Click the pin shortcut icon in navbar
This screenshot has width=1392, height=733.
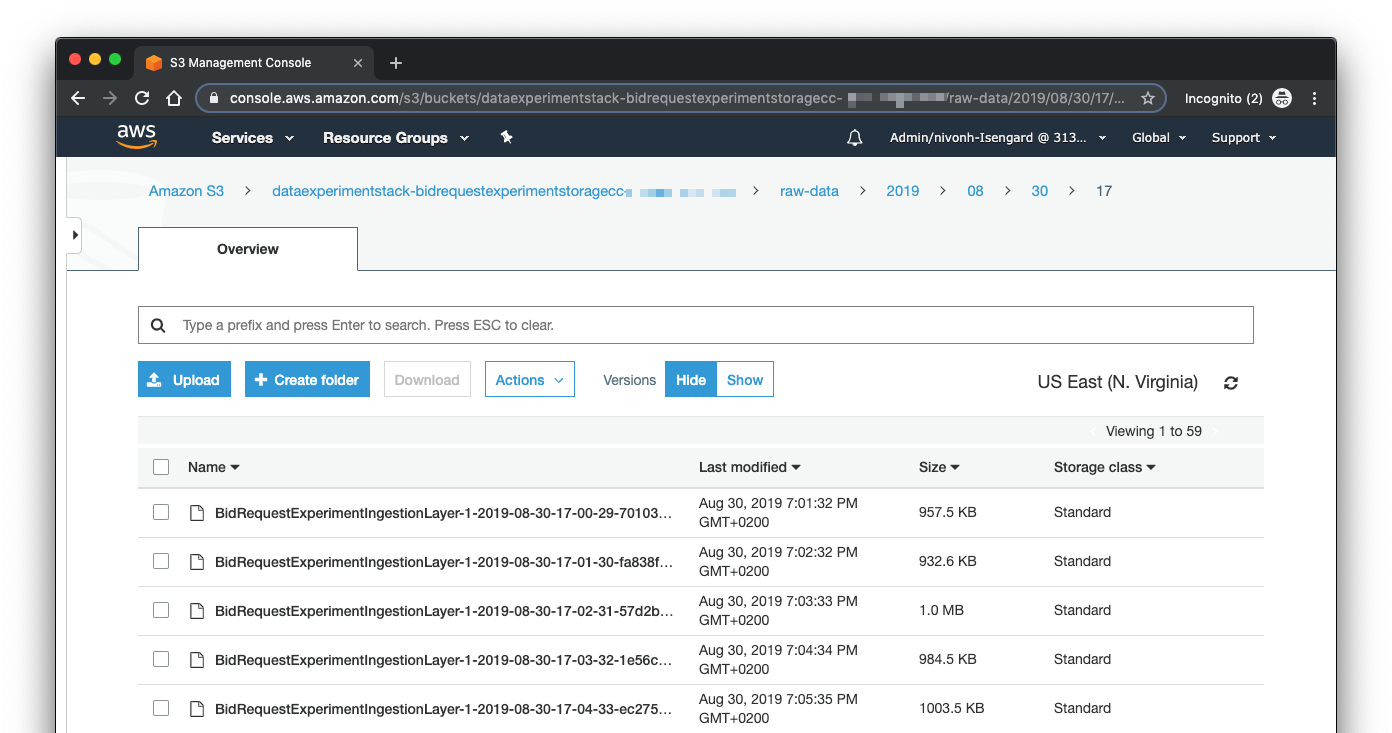(506, 137)
